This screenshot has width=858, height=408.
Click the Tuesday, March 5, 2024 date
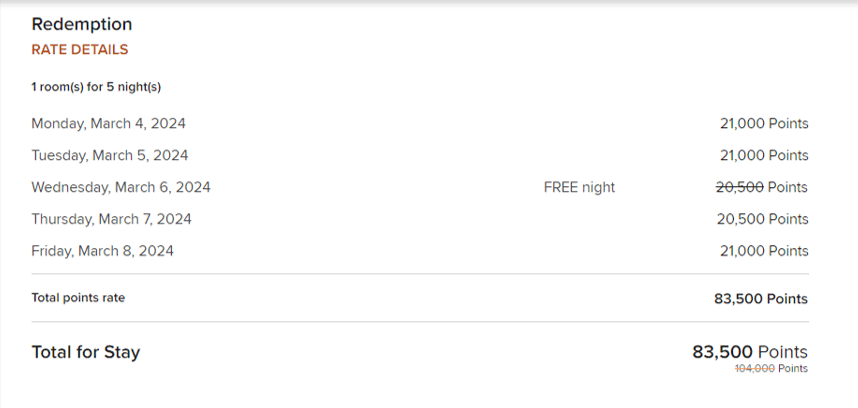point(110,156)
